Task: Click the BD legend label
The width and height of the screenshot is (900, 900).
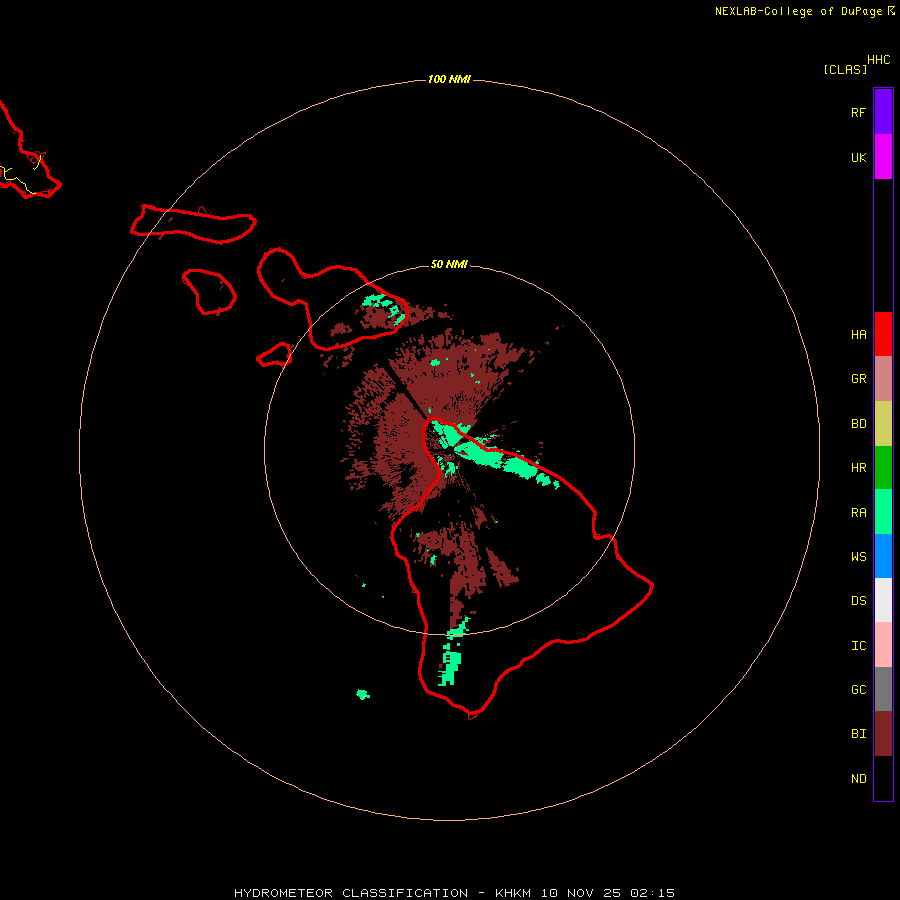Action: pos(858,424)
